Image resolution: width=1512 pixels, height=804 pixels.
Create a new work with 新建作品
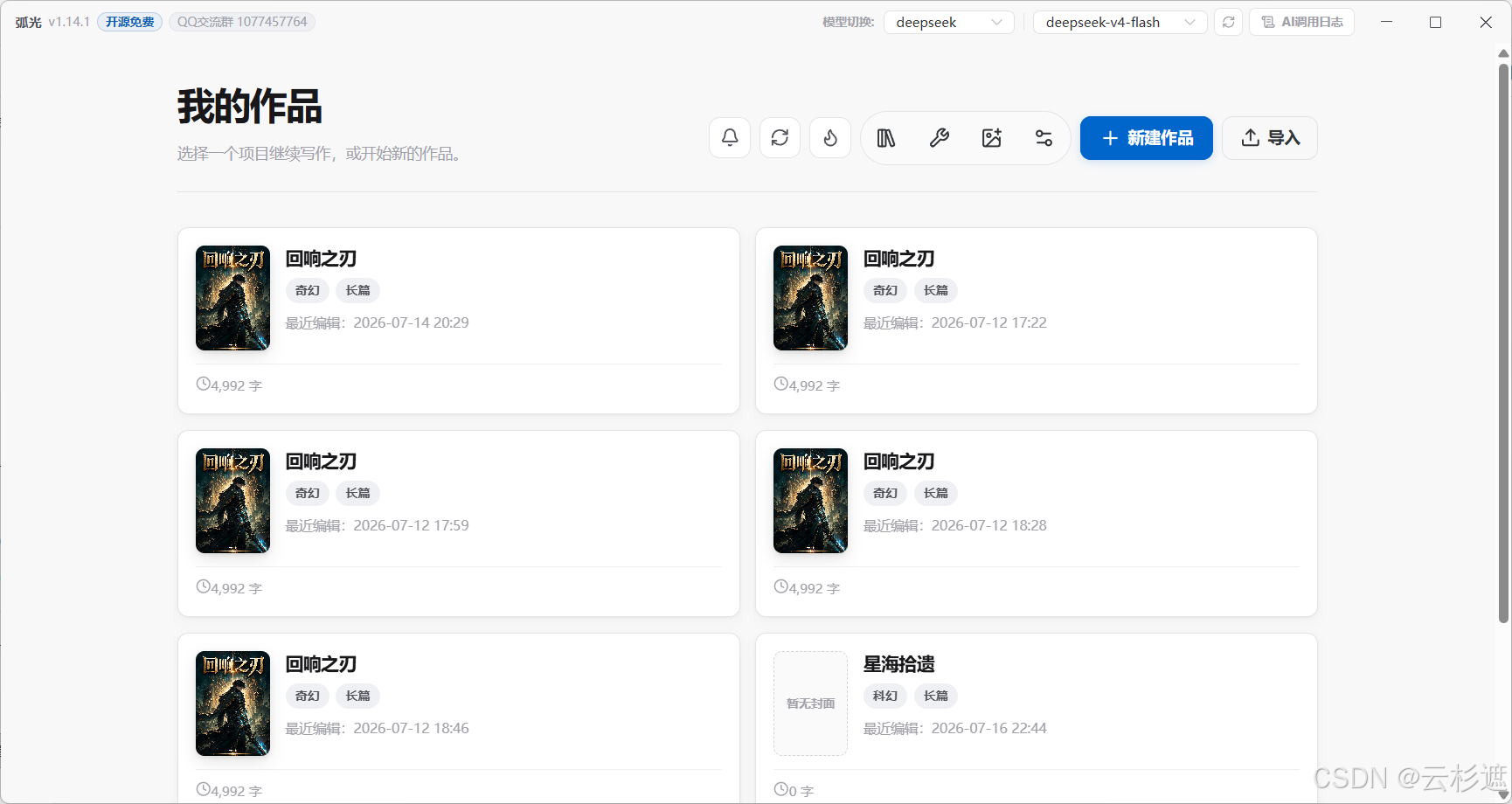pyautogui.click(x=1147, y=138)
